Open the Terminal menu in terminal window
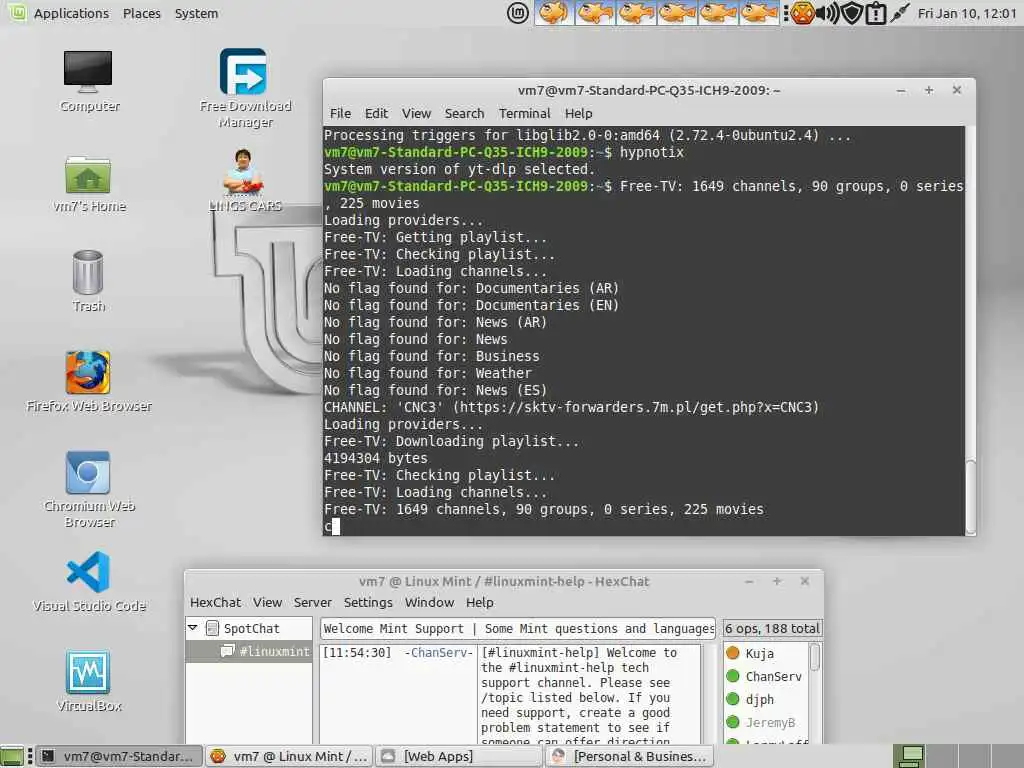This screenshot has height=768, width=1024. (x=524, y=114)
